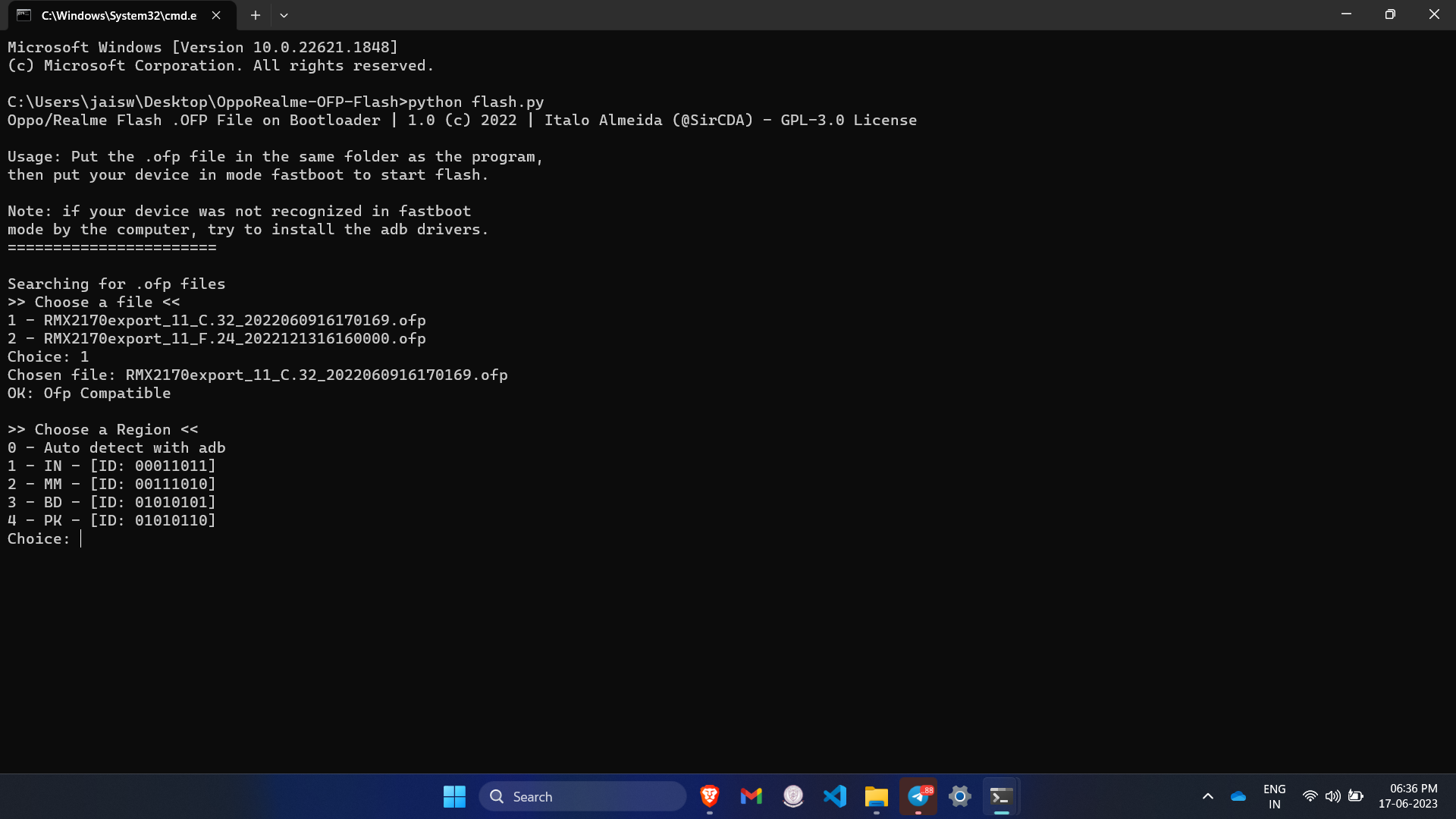The height and width of the screenshot is (819, 1456).
Task: Open Settings gear in taskbar
Action: (x=960, y=796)
